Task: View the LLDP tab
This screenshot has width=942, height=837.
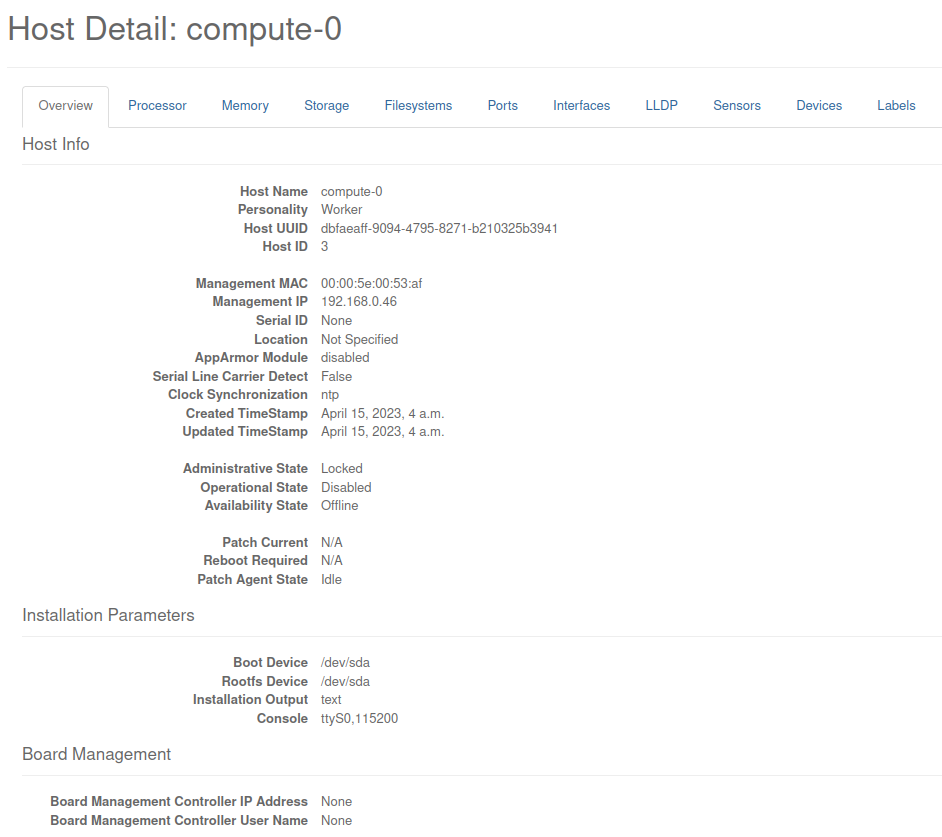Action: tap(661, 105)
